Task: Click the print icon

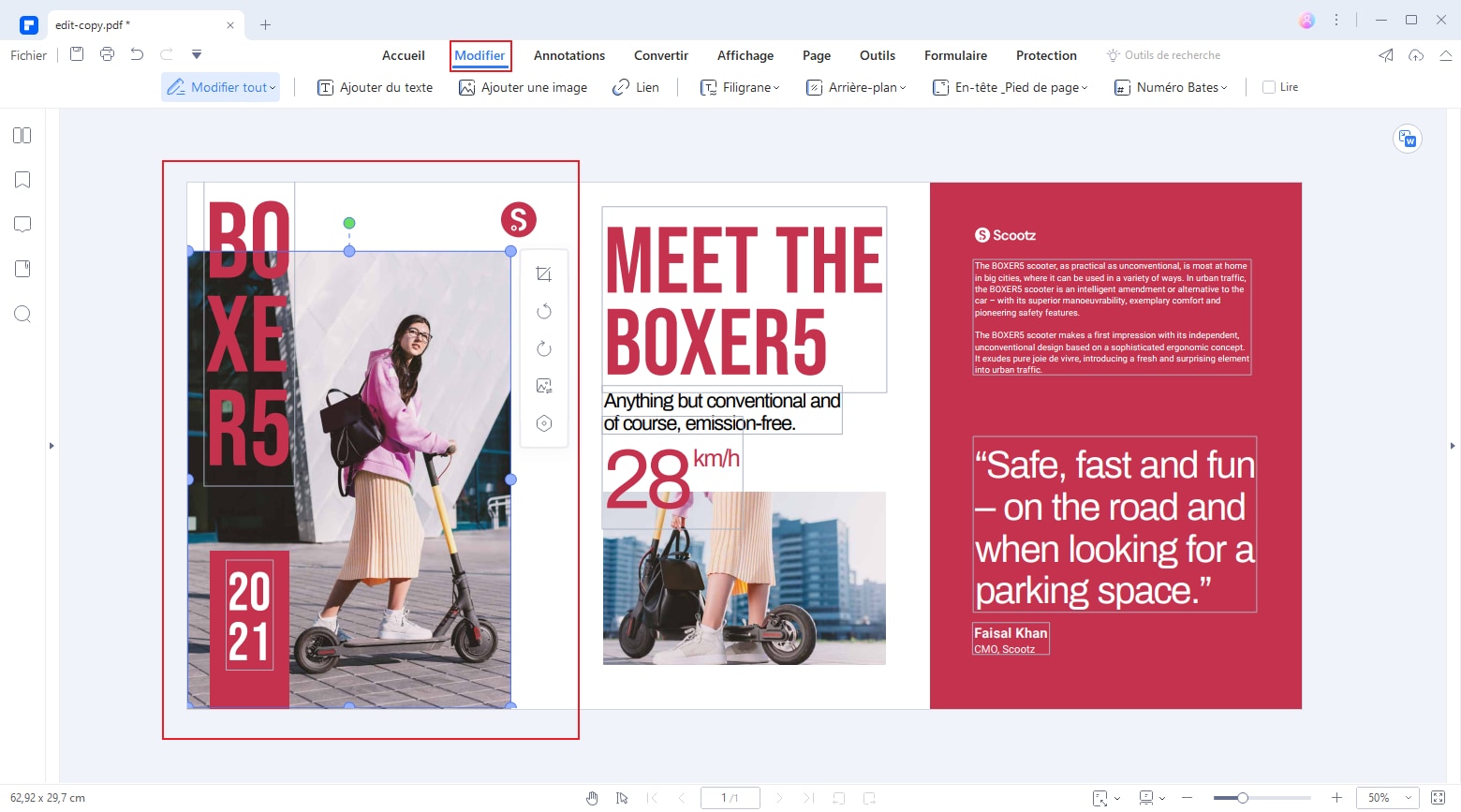Action: (x=107, y=54)
